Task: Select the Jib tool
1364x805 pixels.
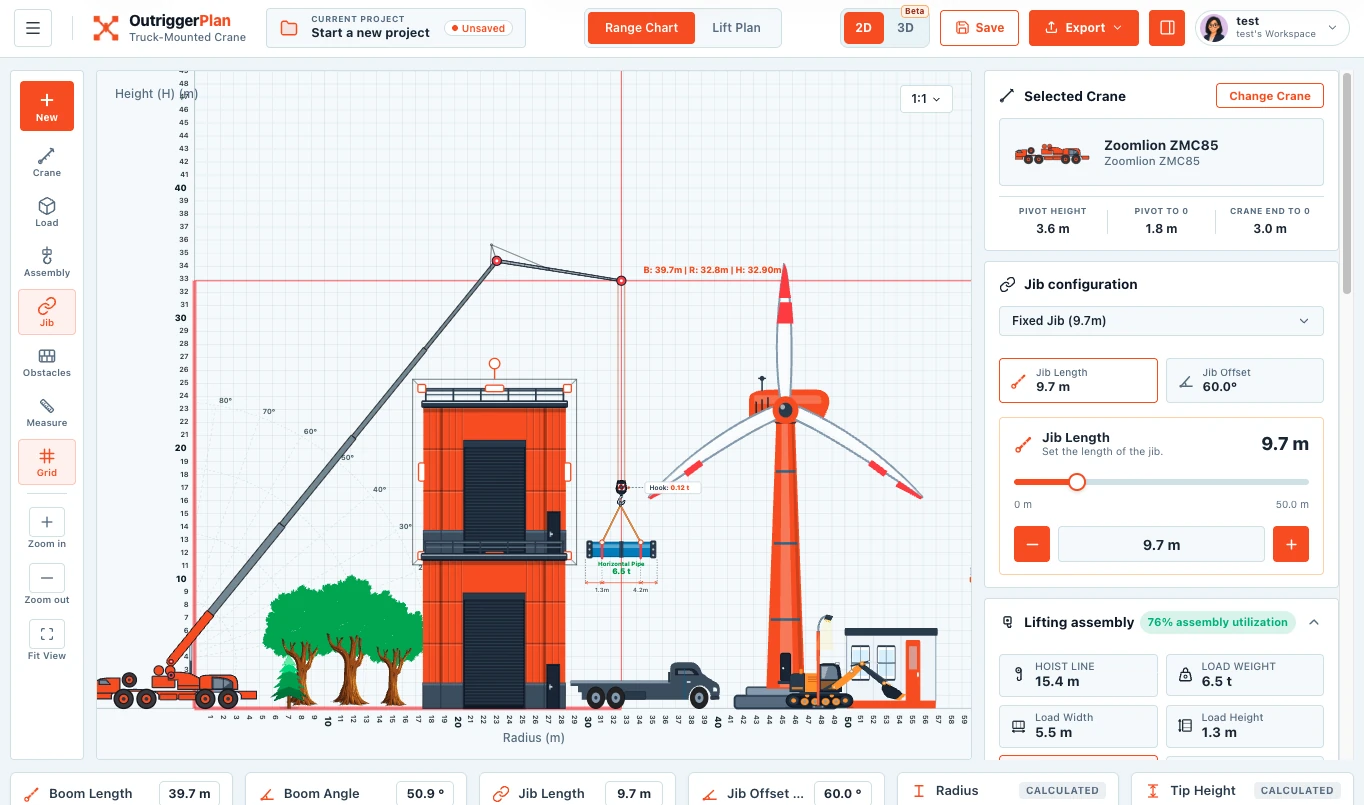Action: (x=47, y=312)
